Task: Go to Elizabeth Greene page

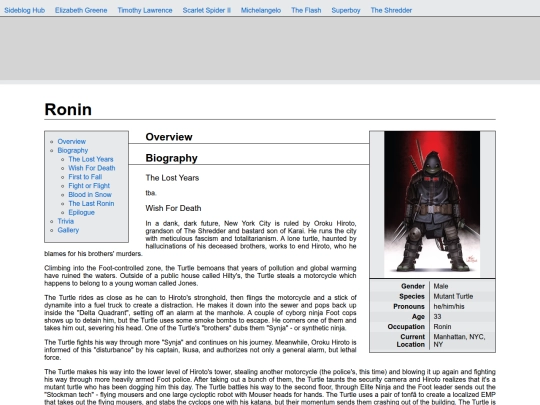Action: coord(81,10)
